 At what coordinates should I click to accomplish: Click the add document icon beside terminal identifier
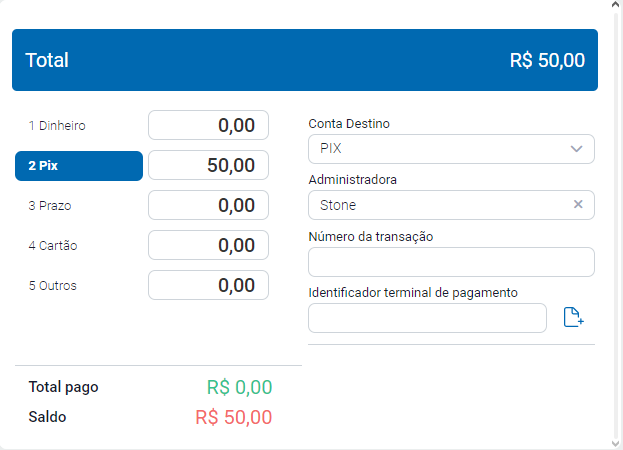573,318
